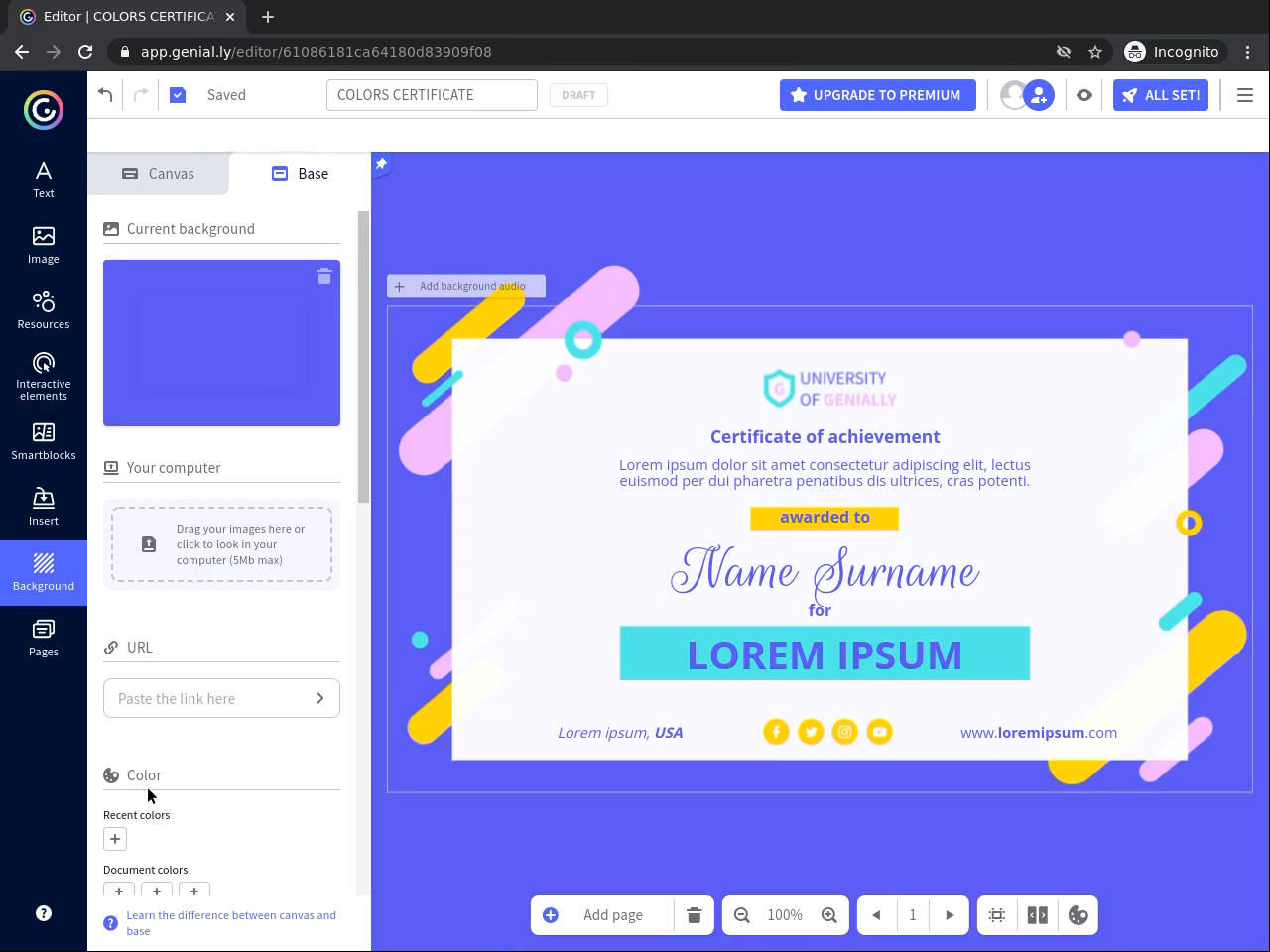Screen dimensions: 1270x952
Task: Open the Text tool in the sidebar
Action: point(44,179)
